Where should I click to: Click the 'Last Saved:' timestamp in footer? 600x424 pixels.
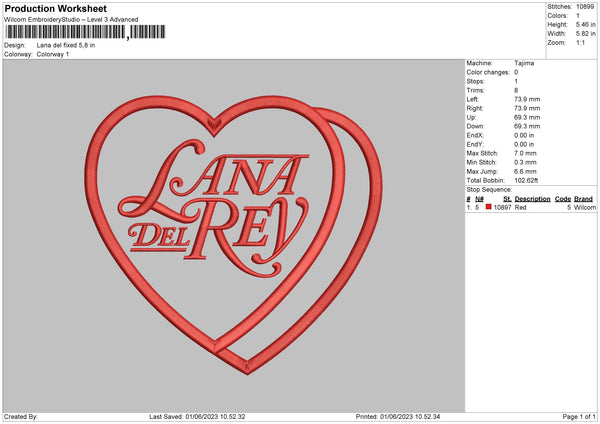click(x=197, y=417)
